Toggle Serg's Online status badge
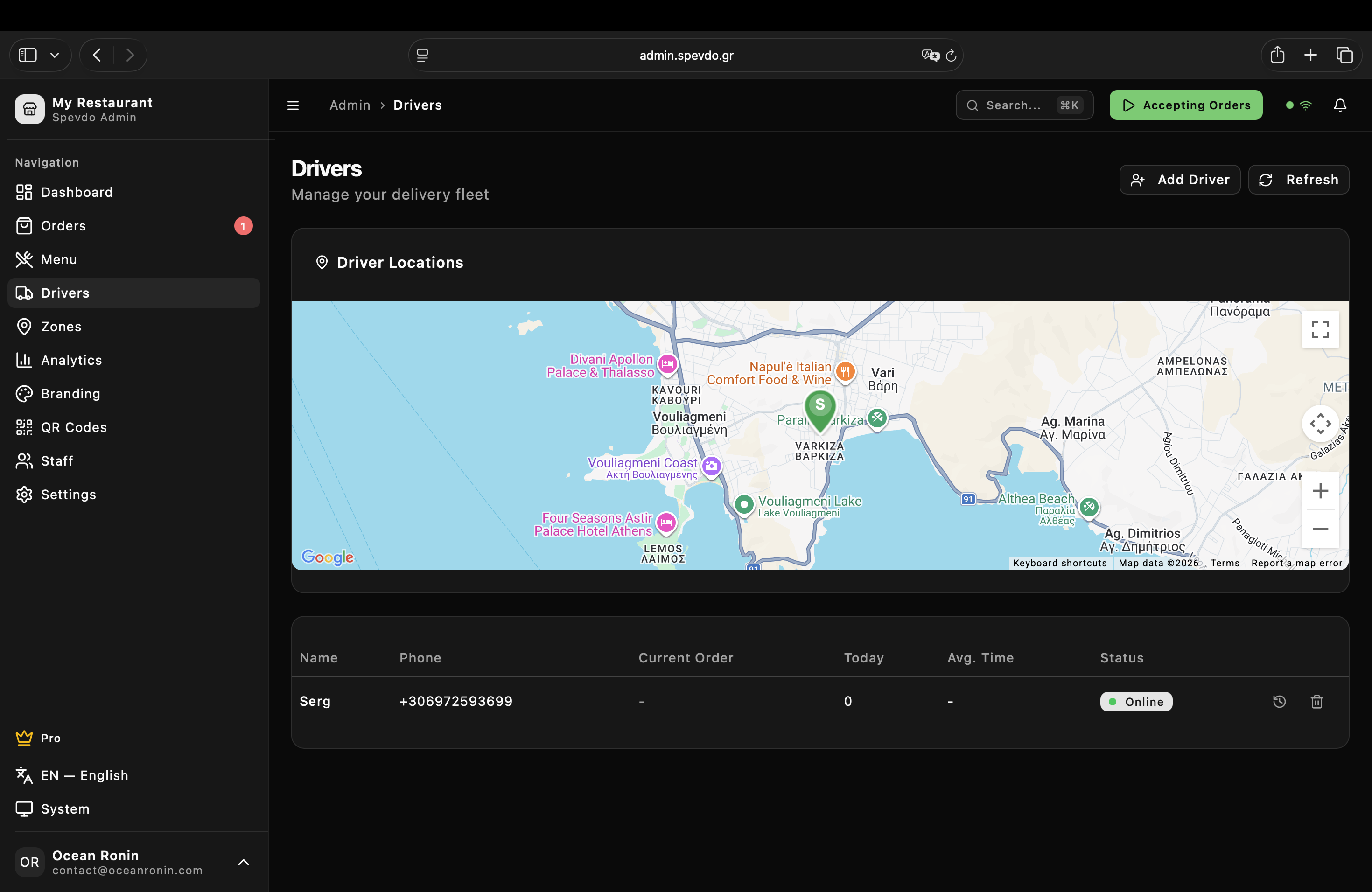 coord(1136,701)
